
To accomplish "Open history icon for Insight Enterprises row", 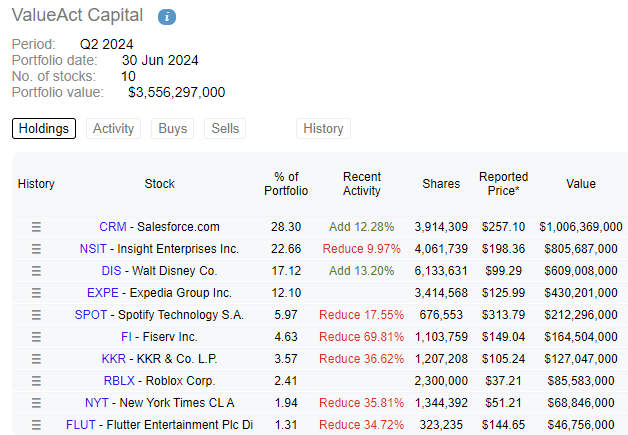I will coord(36,249).
